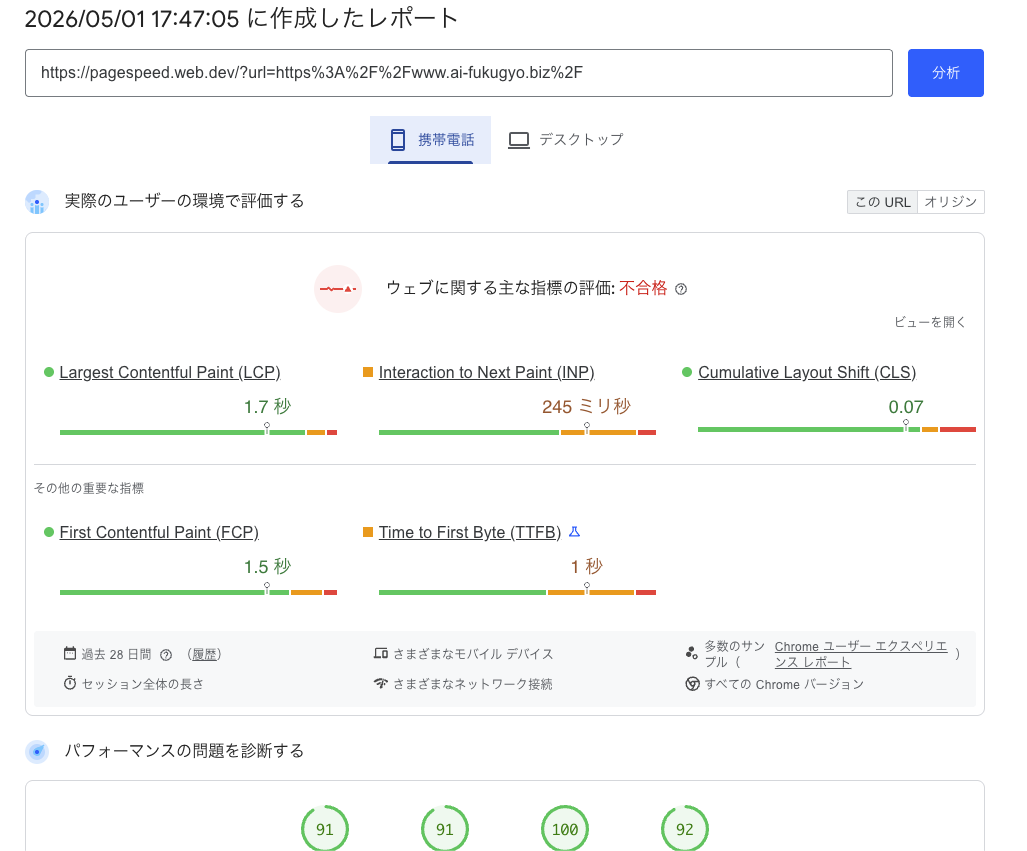Select the この URL toggle
Screen dimensions: 1027x851
882,202
